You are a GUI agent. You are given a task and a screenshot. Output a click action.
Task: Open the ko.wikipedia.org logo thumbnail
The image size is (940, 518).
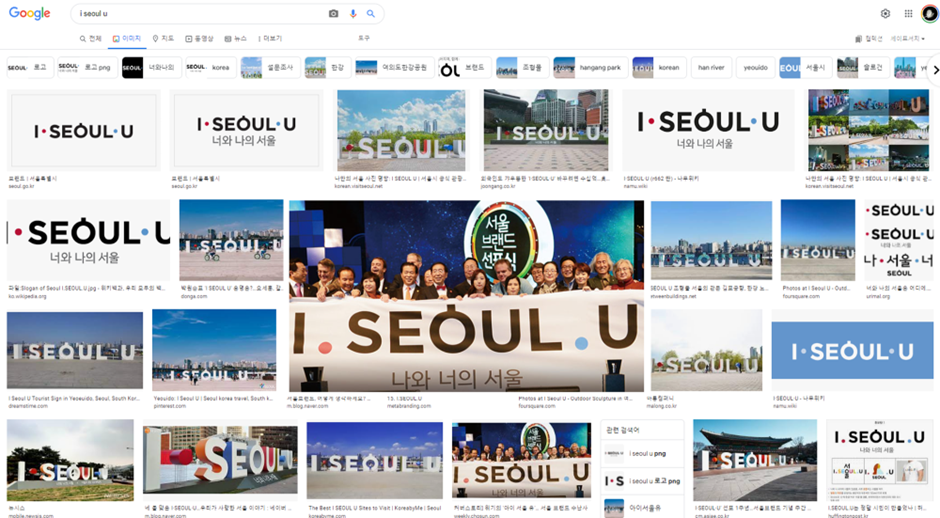click(x=88, y=240)
